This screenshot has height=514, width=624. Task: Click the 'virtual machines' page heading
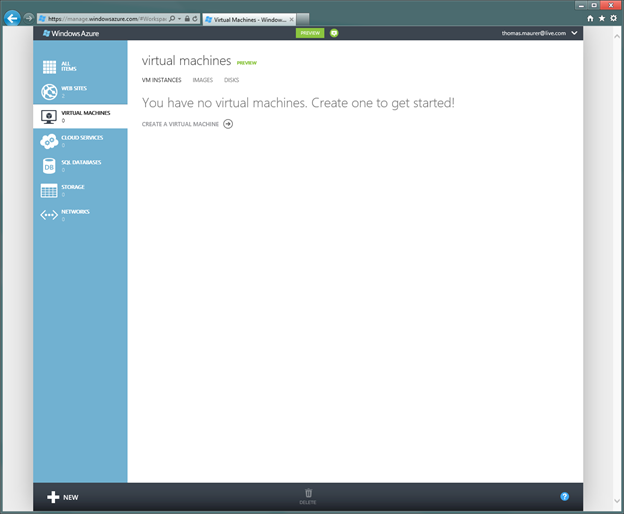pos(186,60)
